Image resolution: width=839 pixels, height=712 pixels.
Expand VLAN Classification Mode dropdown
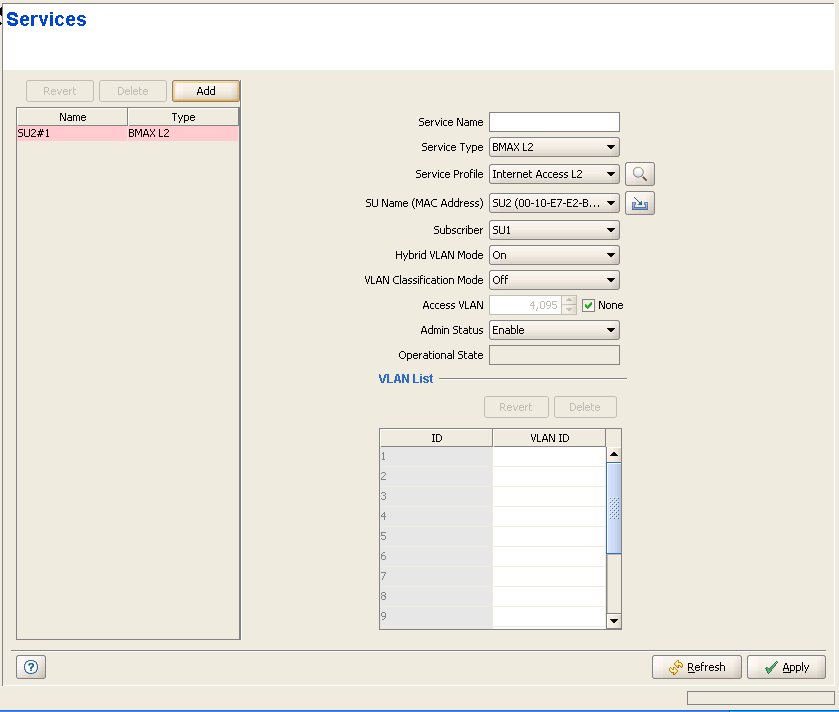tap(554, 280)
